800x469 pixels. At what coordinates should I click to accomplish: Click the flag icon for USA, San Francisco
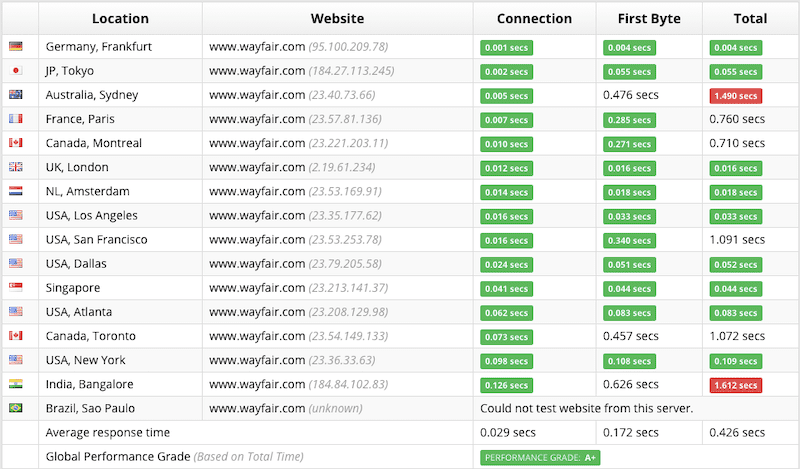(16, 239)
